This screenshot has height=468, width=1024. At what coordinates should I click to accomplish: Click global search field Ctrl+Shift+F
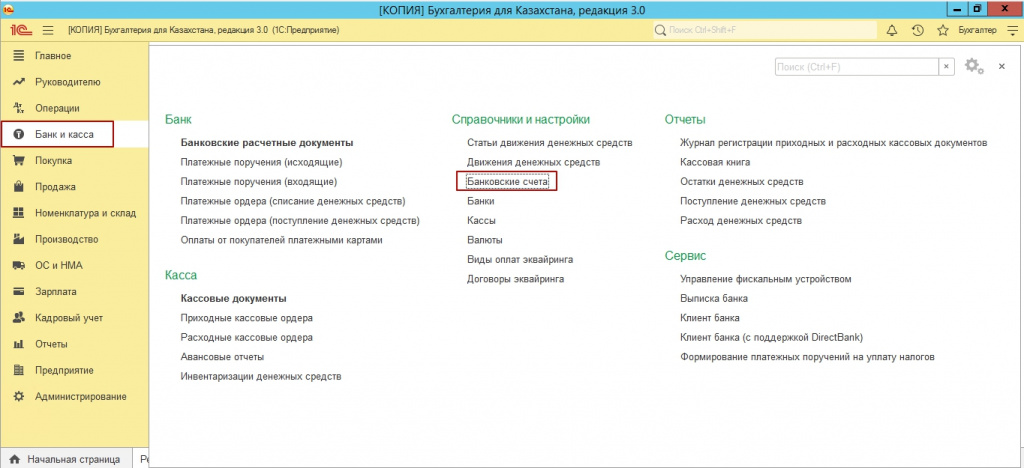pos(765,30)
